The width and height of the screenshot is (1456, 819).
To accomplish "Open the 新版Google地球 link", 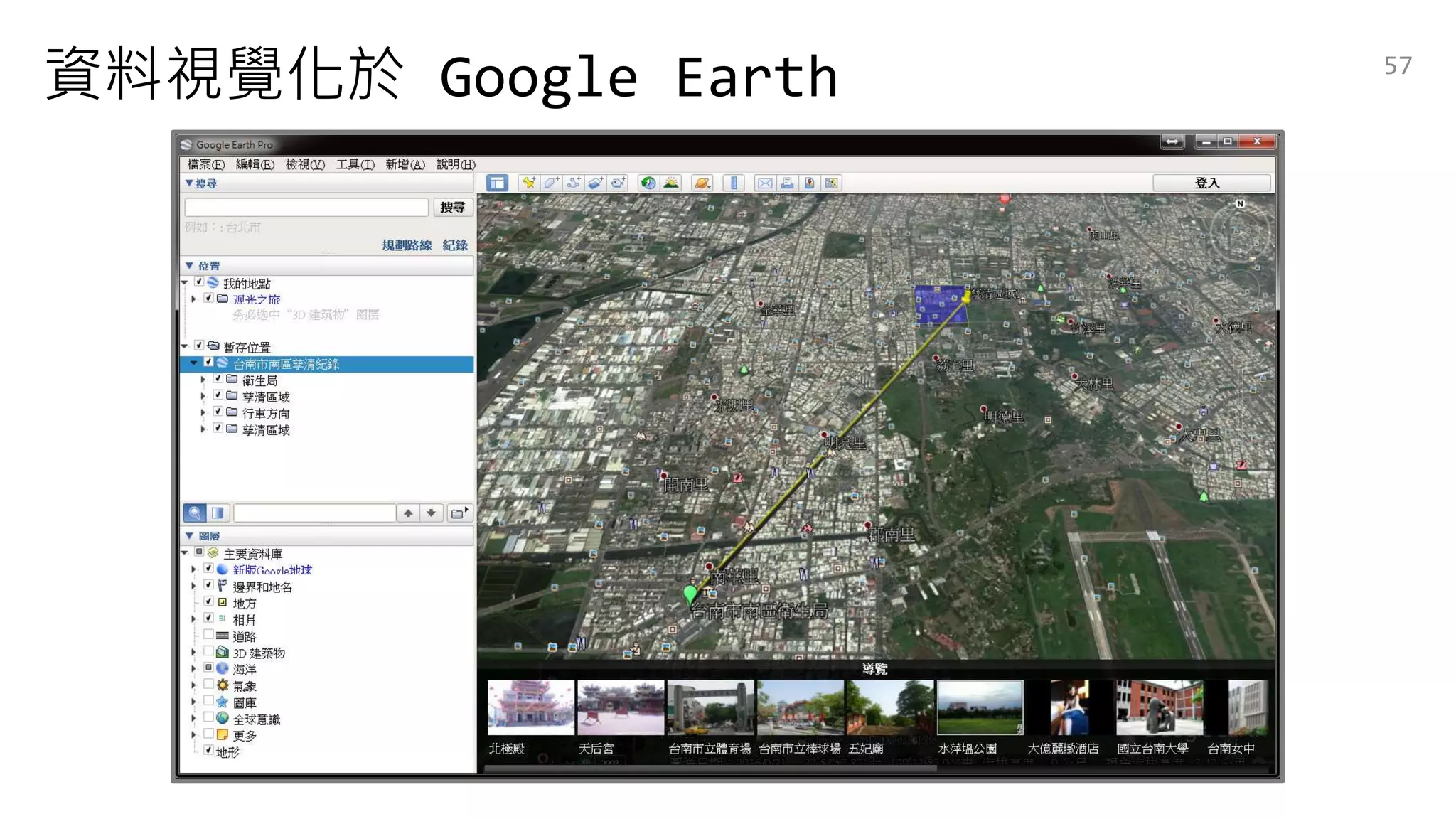I will click(x=272, y=570).
